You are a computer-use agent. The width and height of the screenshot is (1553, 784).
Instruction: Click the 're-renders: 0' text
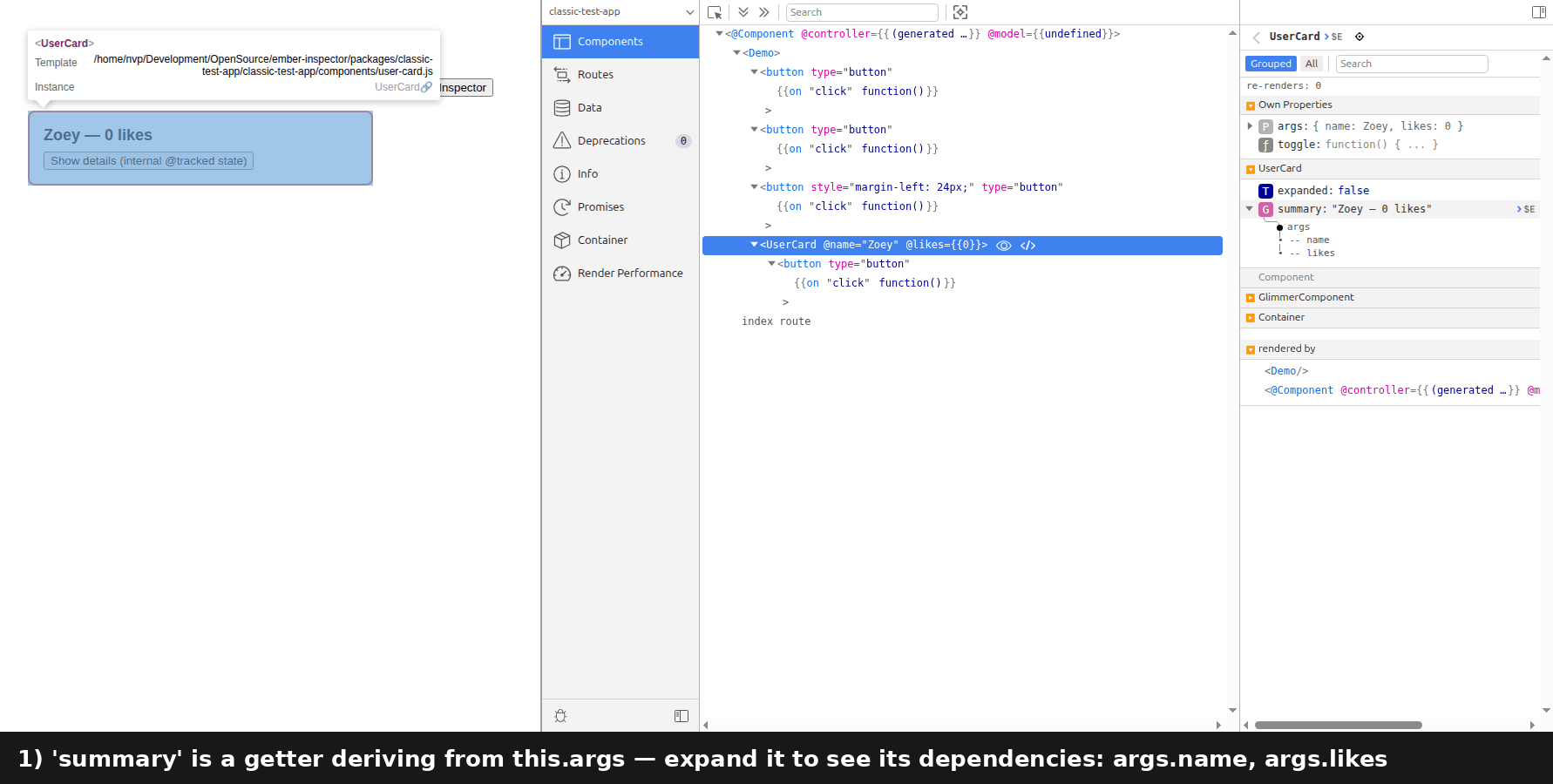1284,86
